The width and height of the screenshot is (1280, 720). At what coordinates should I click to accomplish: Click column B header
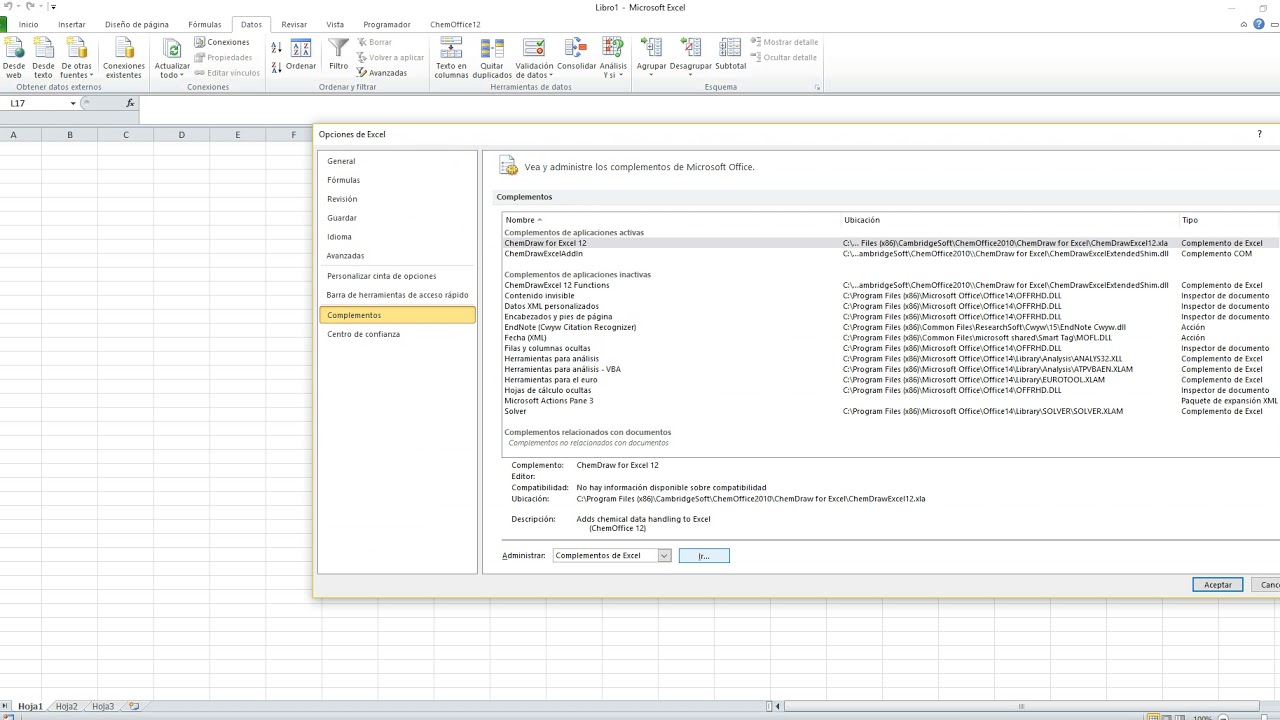click(70, 135)
